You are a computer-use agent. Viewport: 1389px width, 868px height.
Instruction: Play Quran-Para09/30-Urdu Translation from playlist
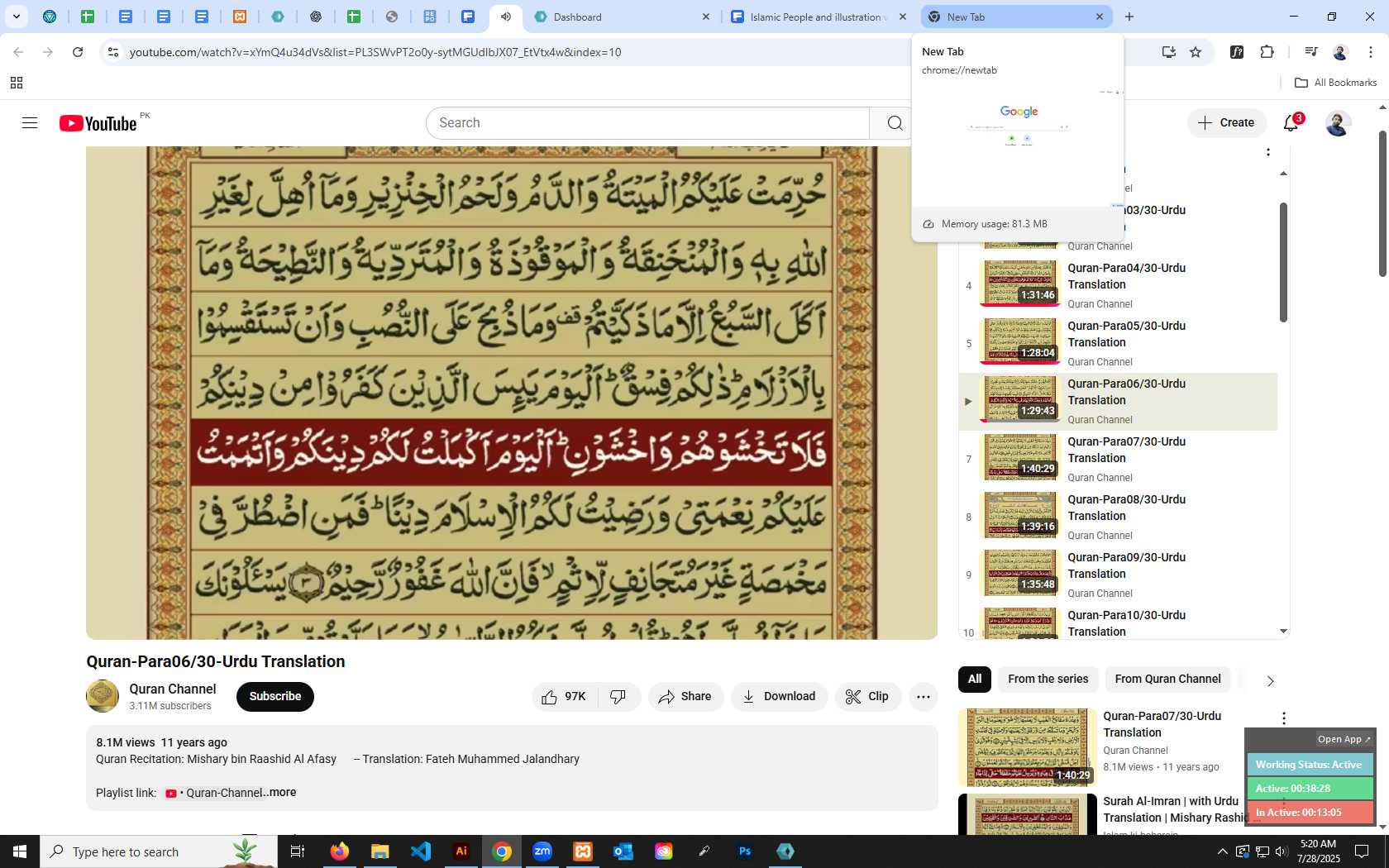pos(1118,575)
